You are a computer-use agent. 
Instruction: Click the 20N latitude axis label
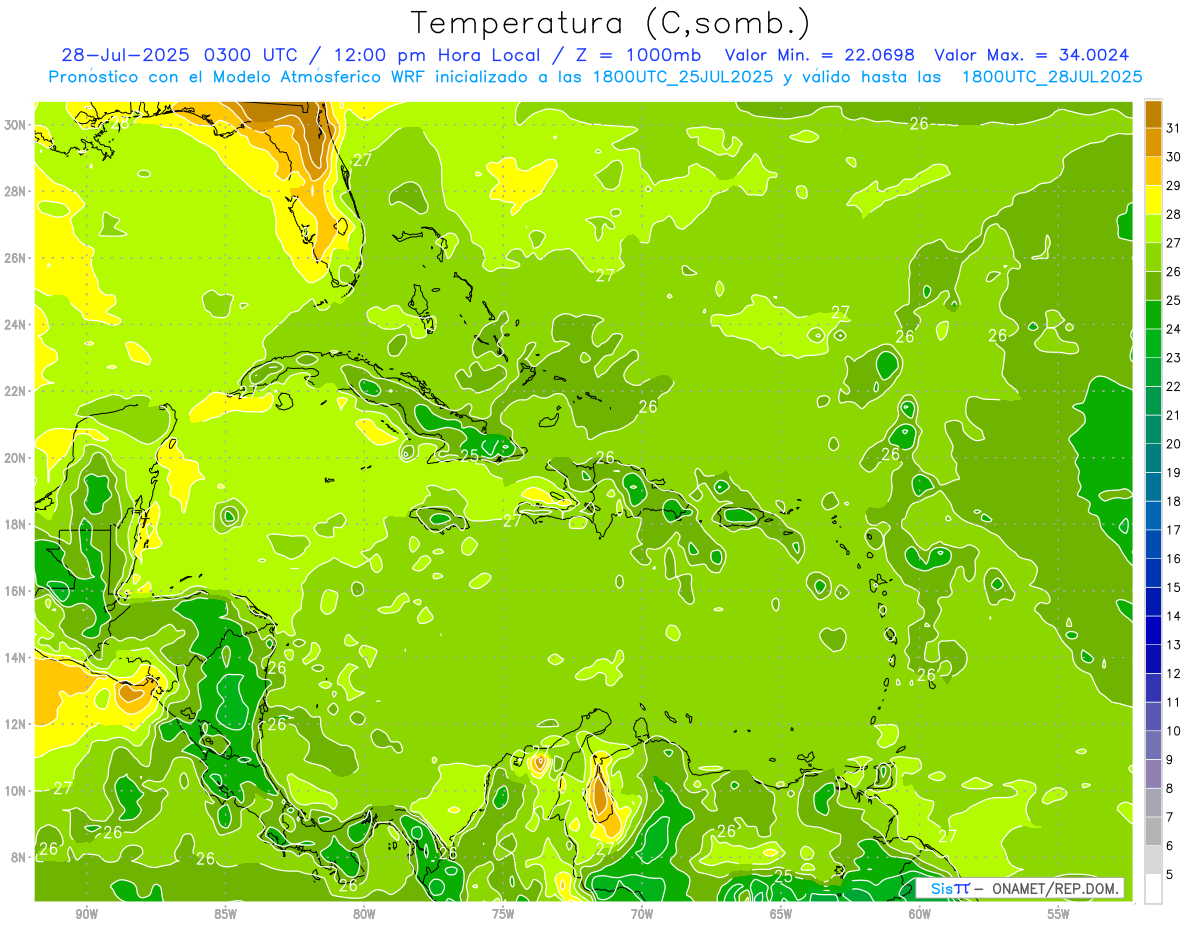click(x=17, y=457)
